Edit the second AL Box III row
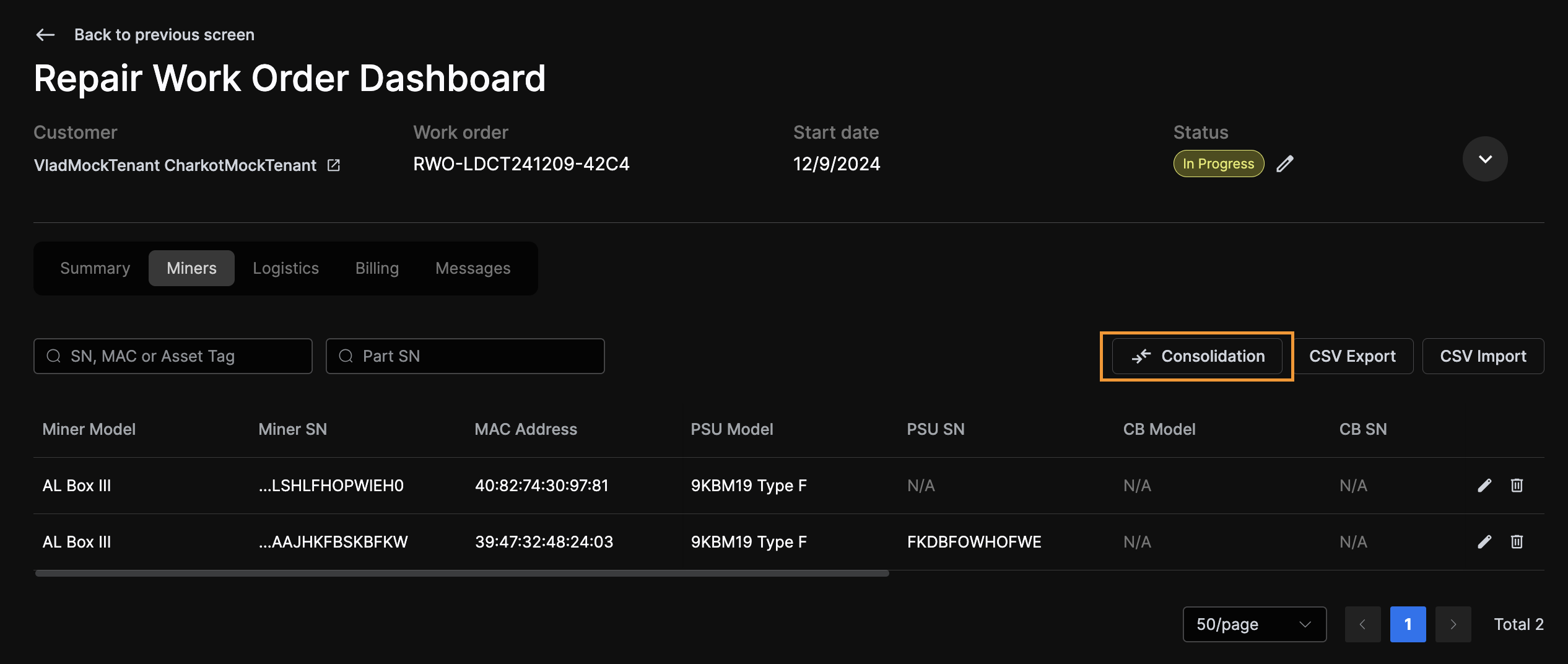The image size is (1568, 664). (x=1484, y=541)
